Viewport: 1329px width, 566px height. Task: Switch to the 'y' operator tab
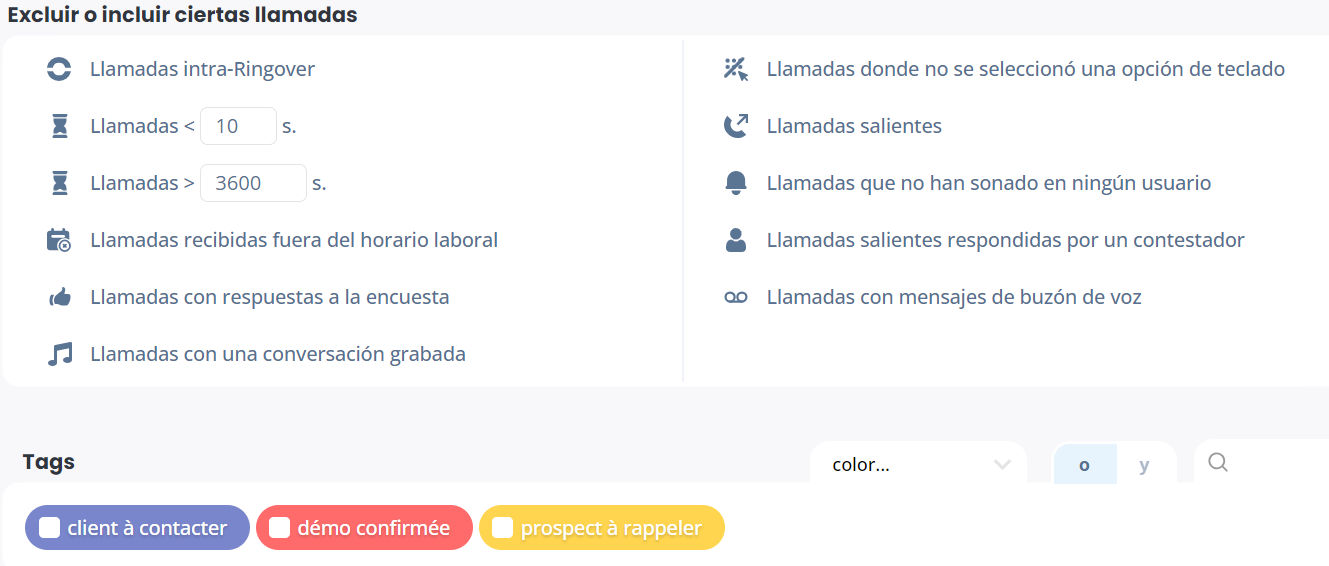pyautogui.click(x=1145, y=465)
